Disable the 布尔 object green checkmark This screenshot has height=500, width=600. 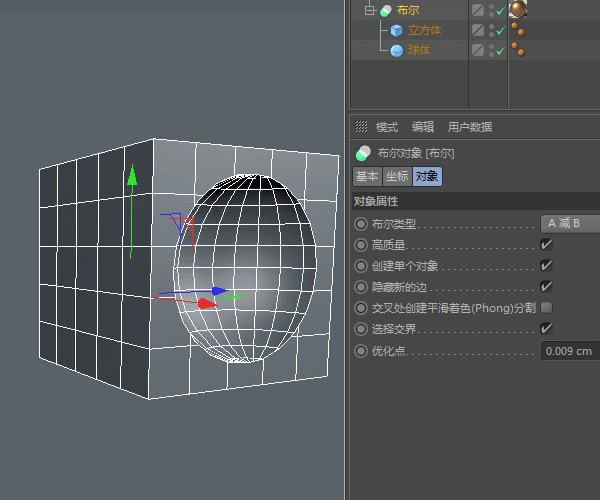[501, 11]
